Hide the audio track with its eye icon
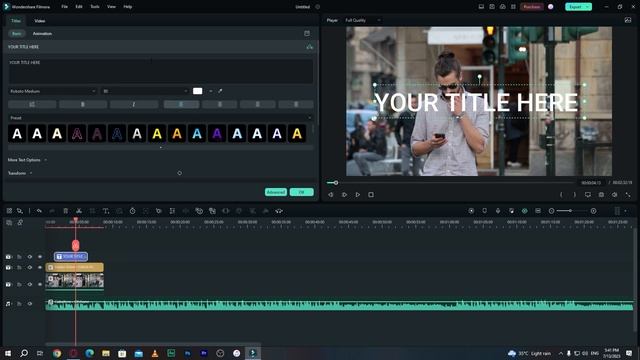The height and width of the screenshot is (360, 640). pyautogui.click(x=30, y=304)
